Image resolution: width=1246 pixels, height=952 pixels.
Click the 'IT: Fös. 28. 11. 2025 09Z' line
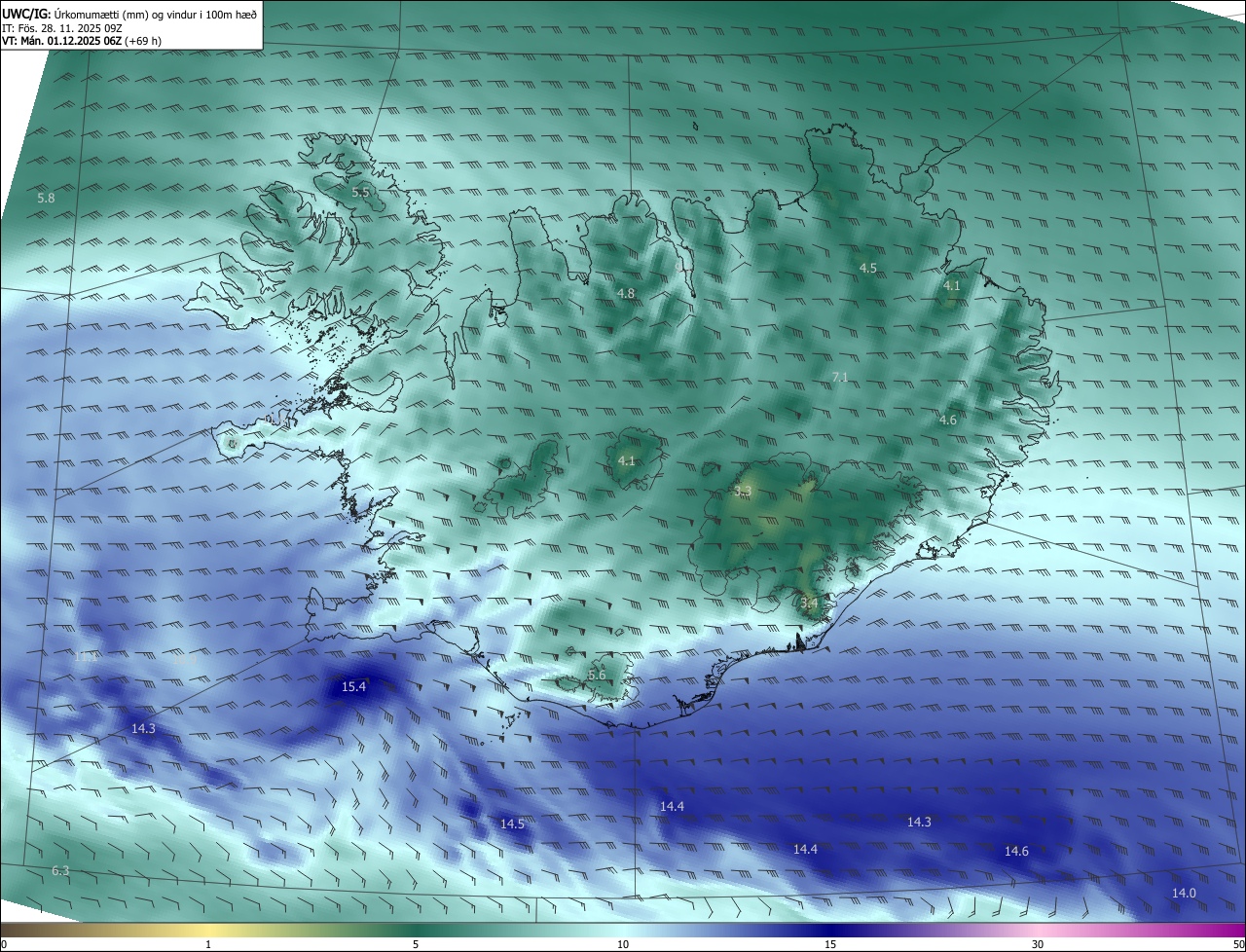point(62,28)
